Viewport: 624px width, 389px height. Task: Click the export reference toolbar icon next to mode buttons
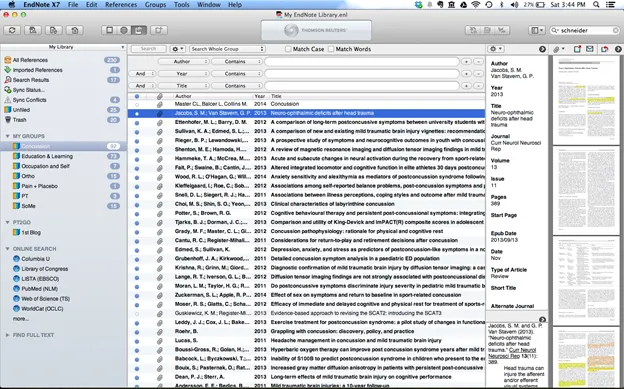[158, 30]
